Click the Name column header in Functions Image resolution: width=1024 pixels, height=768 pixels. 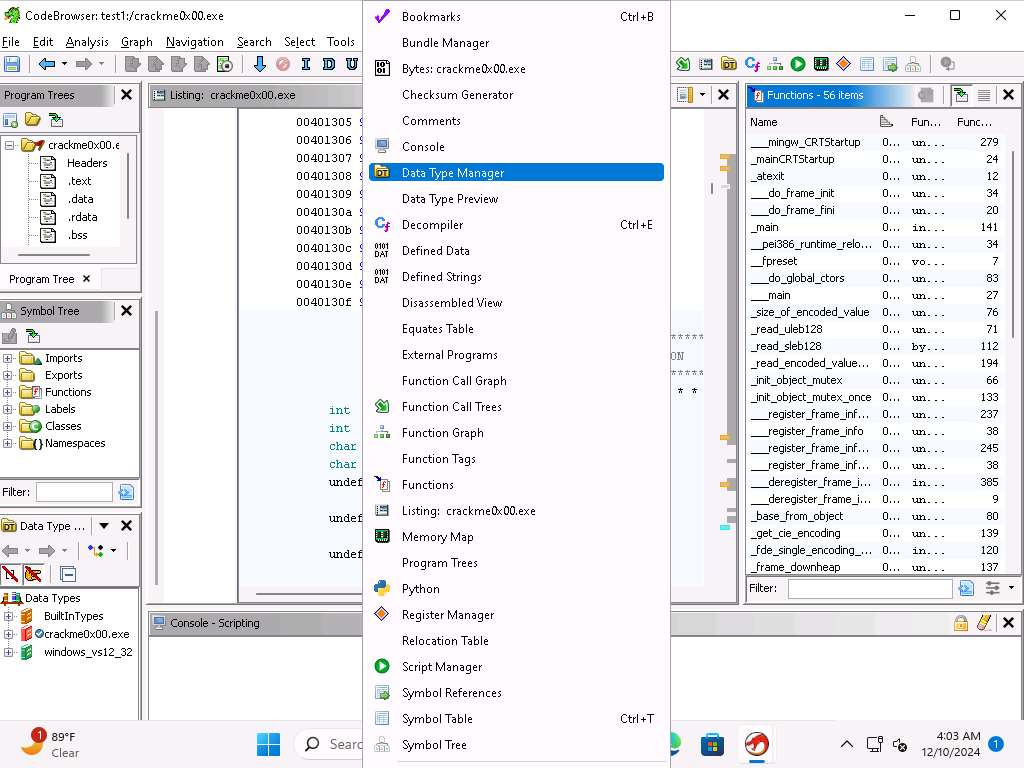pyautogui.click(x=764, y=122)
